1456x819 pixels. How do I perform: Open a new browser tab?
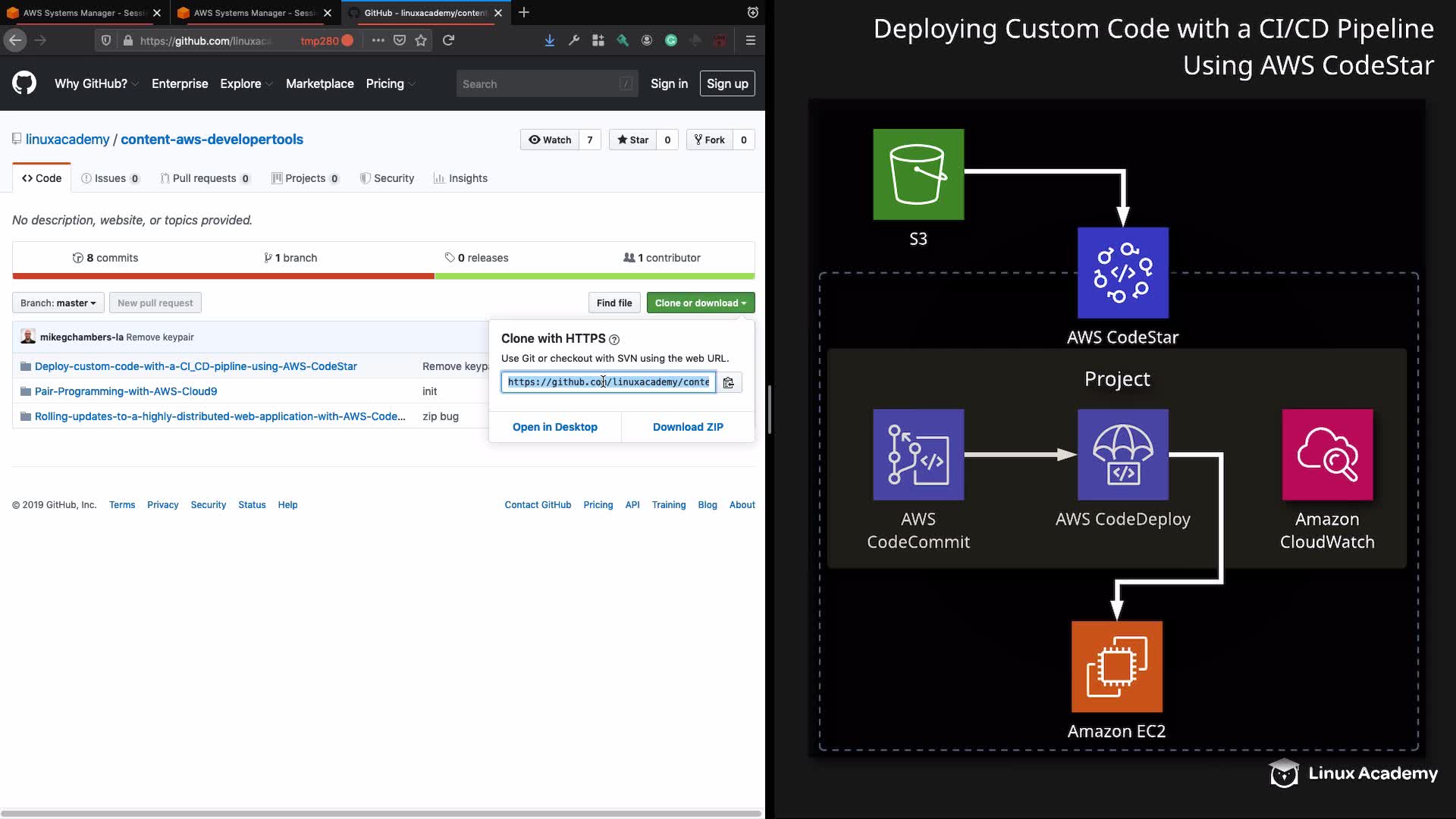click(523, 12)
